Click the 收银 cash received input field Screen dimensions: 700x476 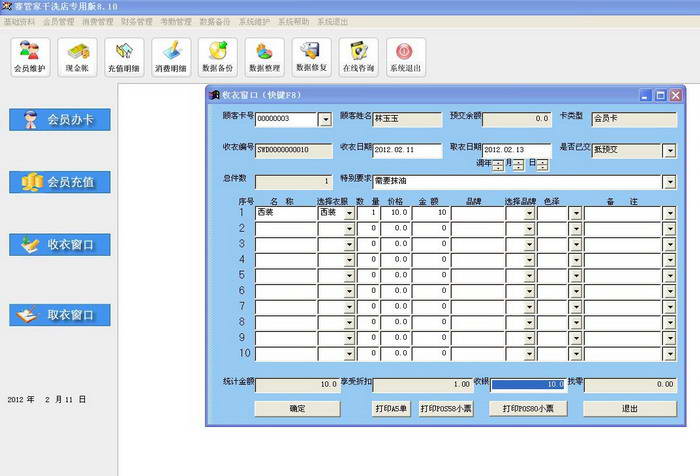pos(528,384)
